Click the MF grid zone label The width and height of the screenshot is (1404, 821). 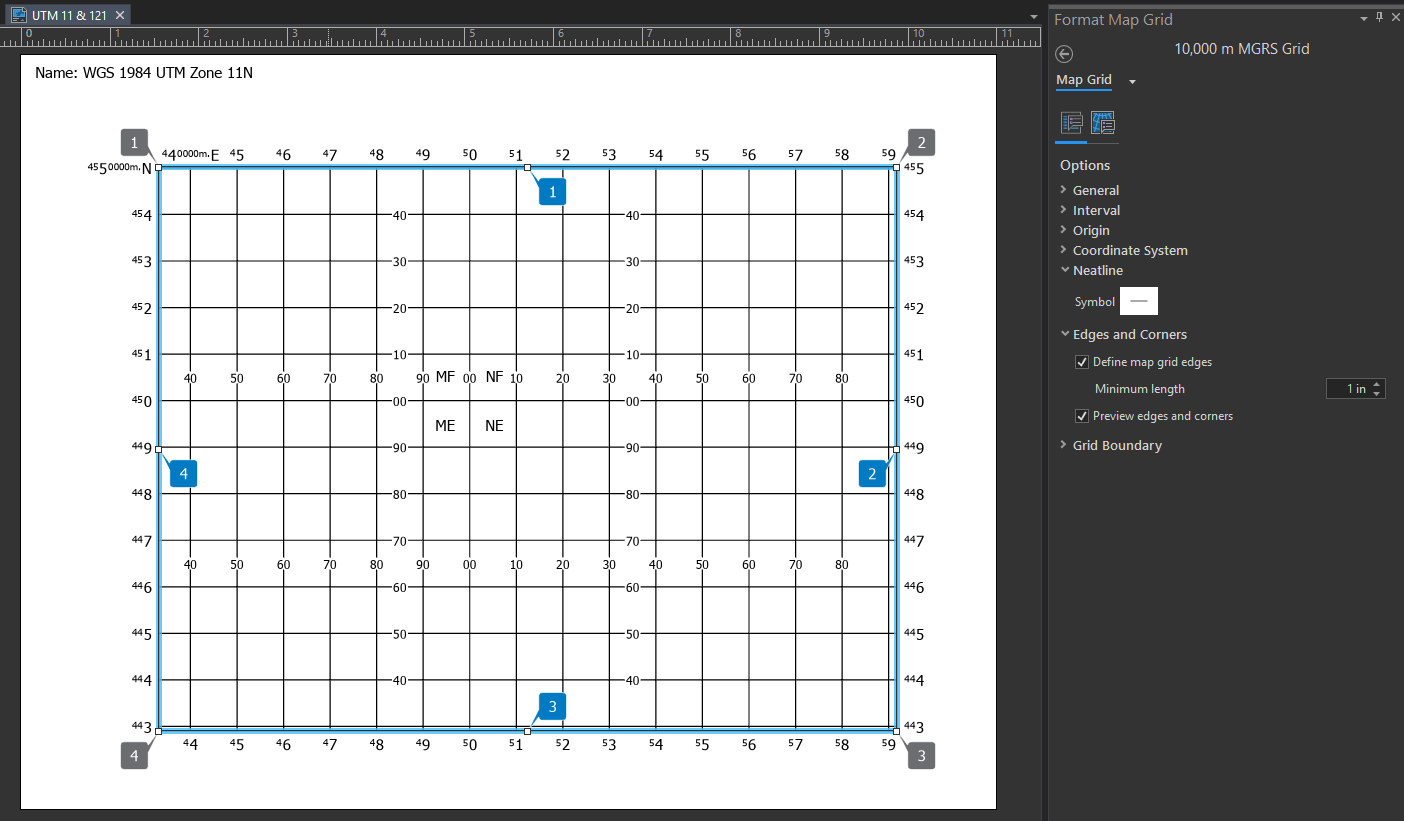click(x=445, y=377)
